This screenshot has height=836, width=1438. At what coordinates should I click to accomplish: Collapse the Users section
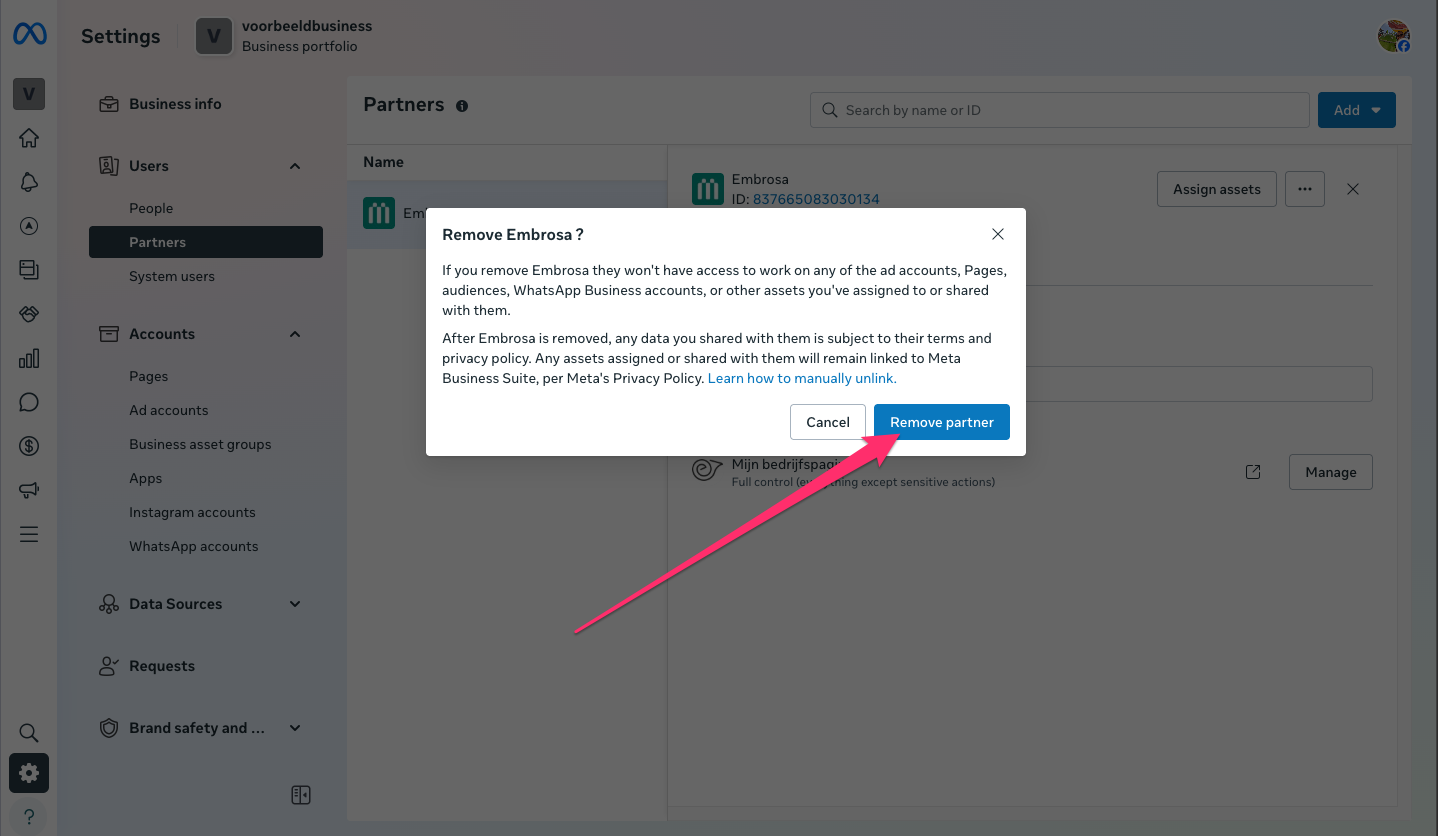tap(295, 166)
